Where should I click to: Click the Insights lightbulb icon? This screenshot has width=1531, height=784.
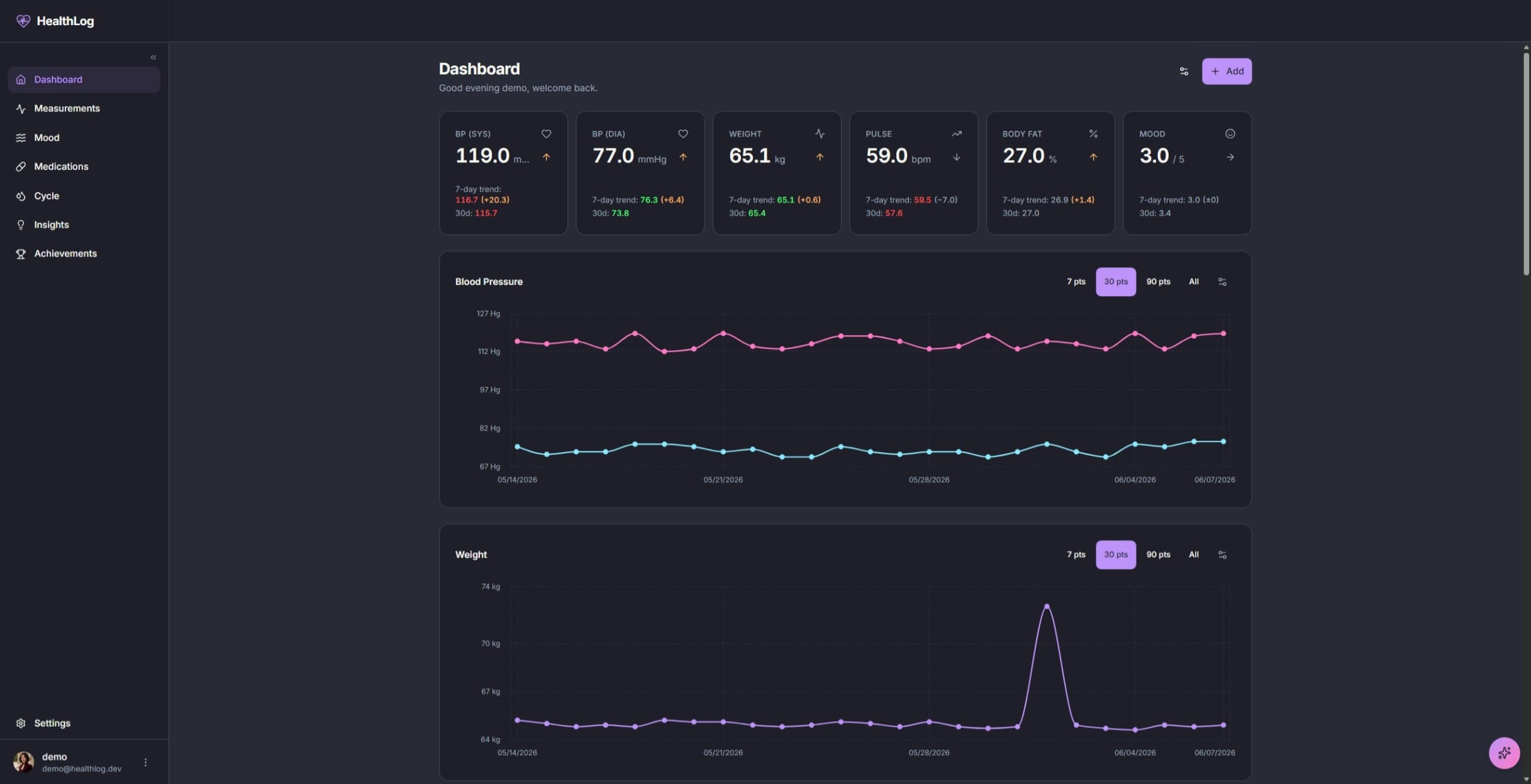tap(21, 225)
